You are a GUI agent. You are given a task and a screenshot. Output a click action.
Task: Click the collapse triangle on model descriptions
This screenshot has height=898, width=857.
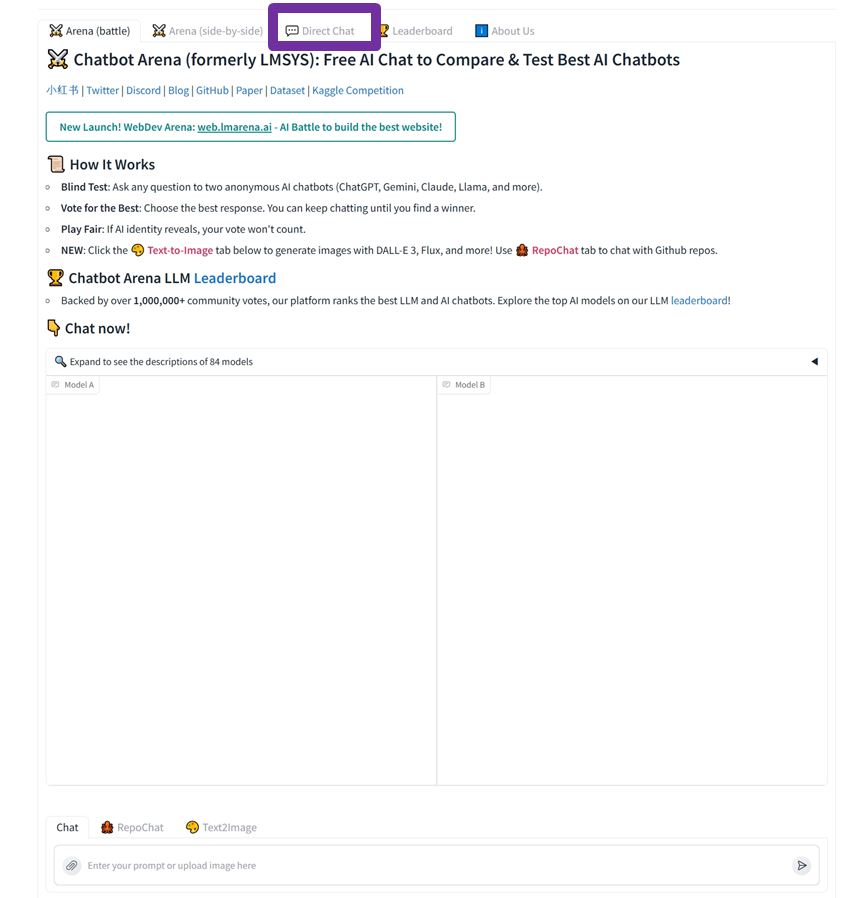tap(814, 361)
